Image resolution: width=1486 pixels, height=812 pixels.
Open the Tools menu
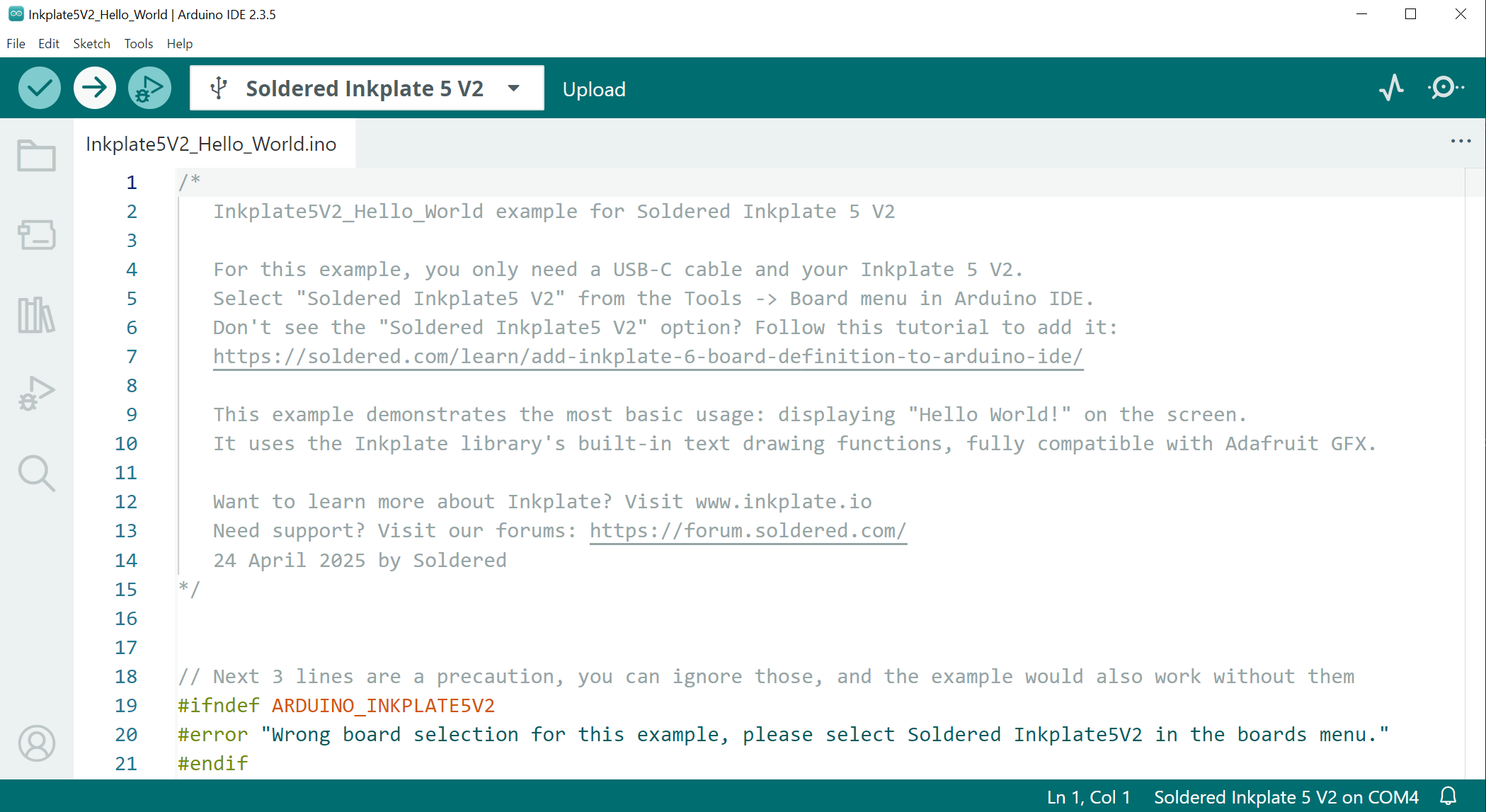pos(139,44)
